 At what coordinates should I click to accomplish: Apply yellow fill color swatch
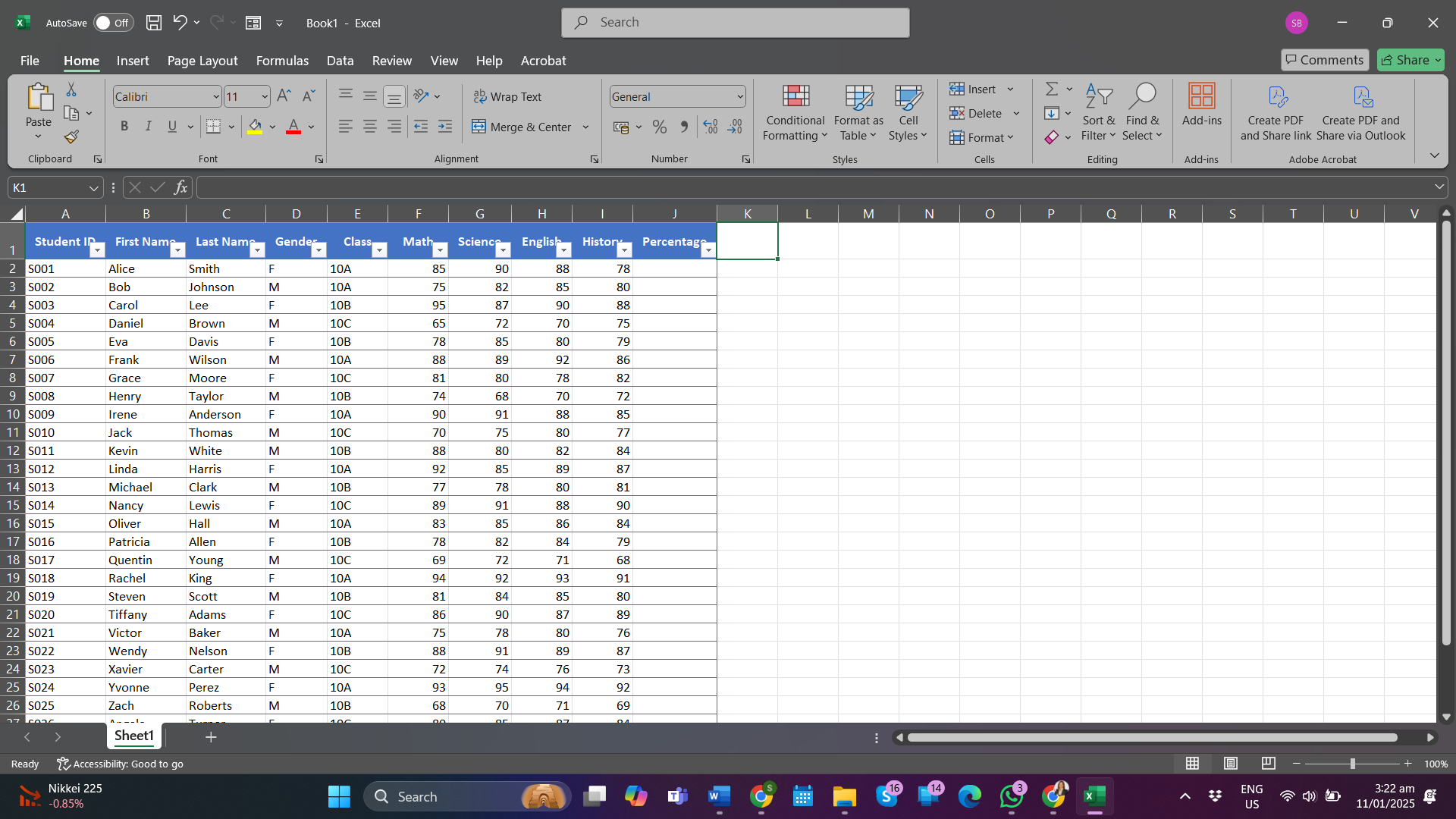[x=255, y=127]
